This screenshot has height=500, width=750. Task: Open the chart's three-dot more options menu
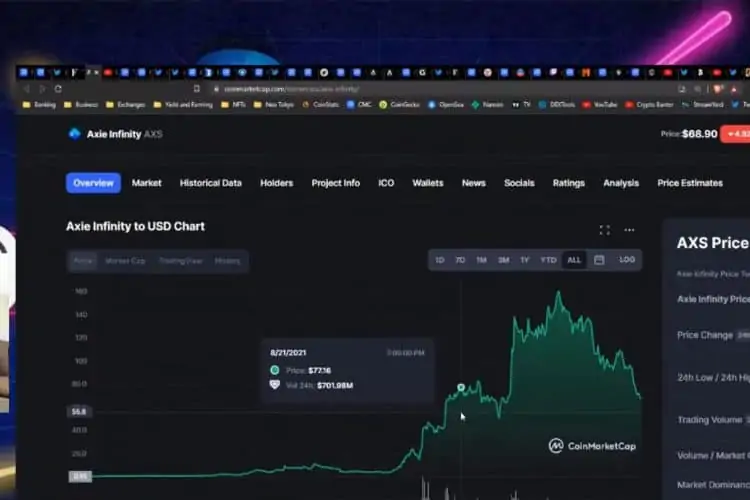pos(629,230)
